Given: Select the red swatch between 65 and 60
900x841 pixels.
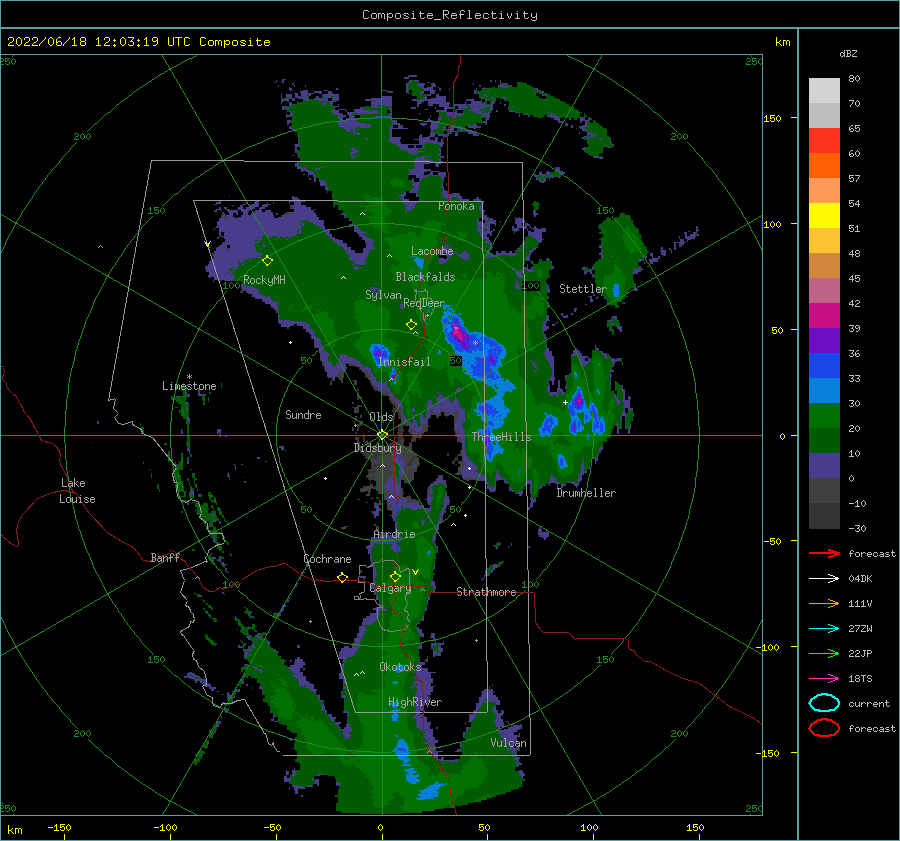Looking at the screenshot, I should [824, 141].
